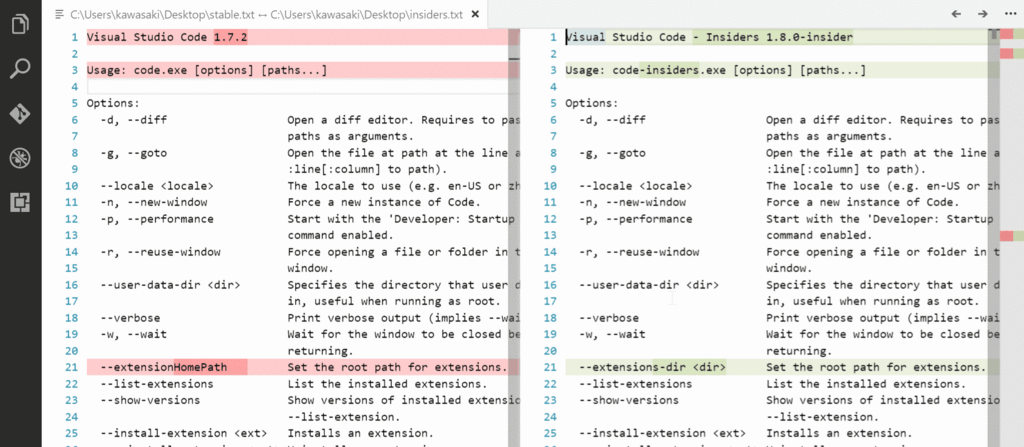Open the Extensions view in the activity bar
1024x447 pixels.
20,203
